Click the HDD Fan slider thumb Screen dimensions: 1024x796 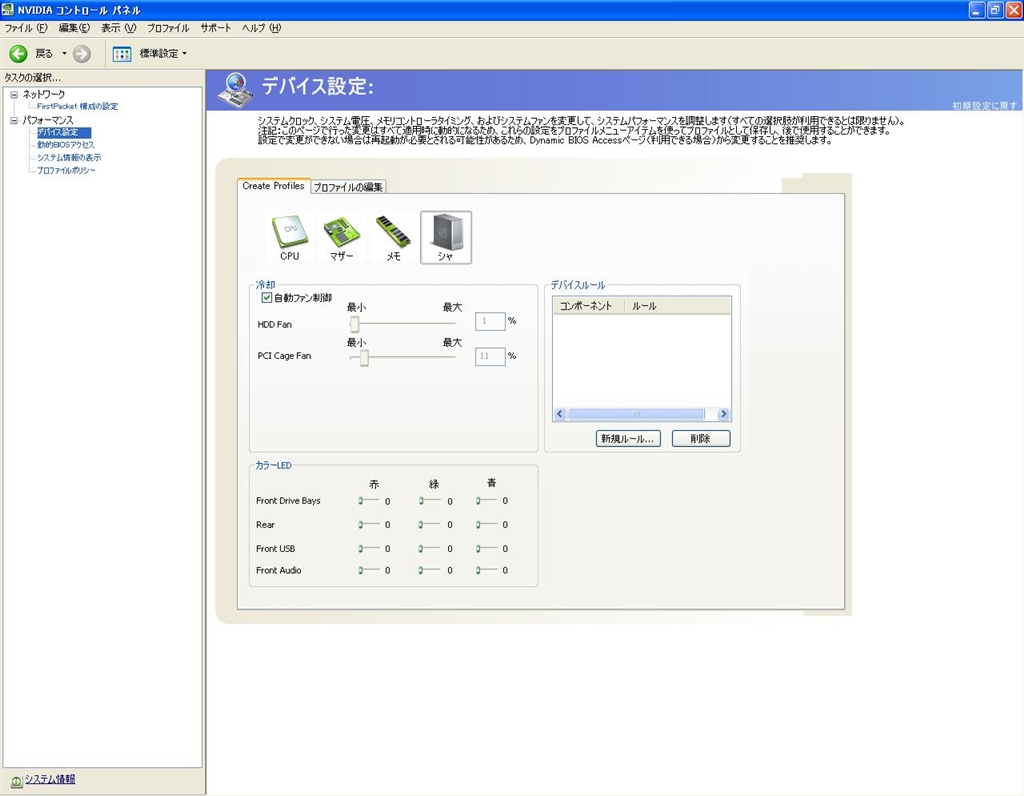point(355,324)
